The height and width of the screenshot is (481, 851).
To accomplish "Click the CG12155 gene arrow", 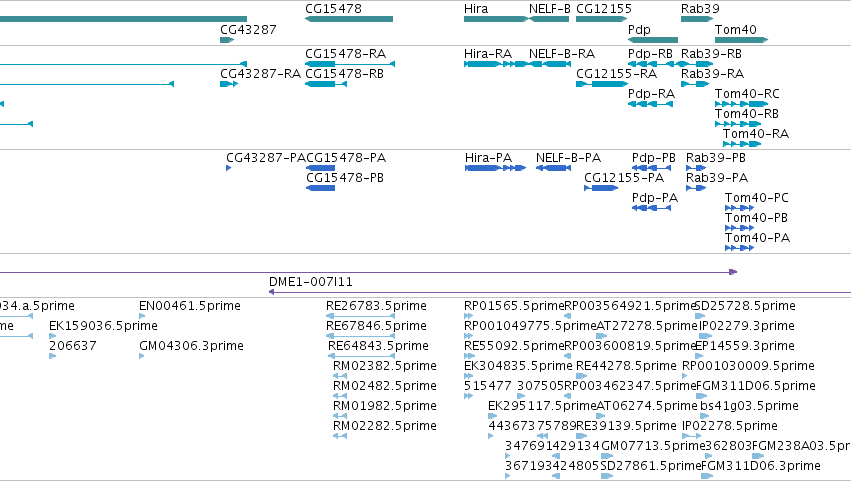I will [601, 19].
